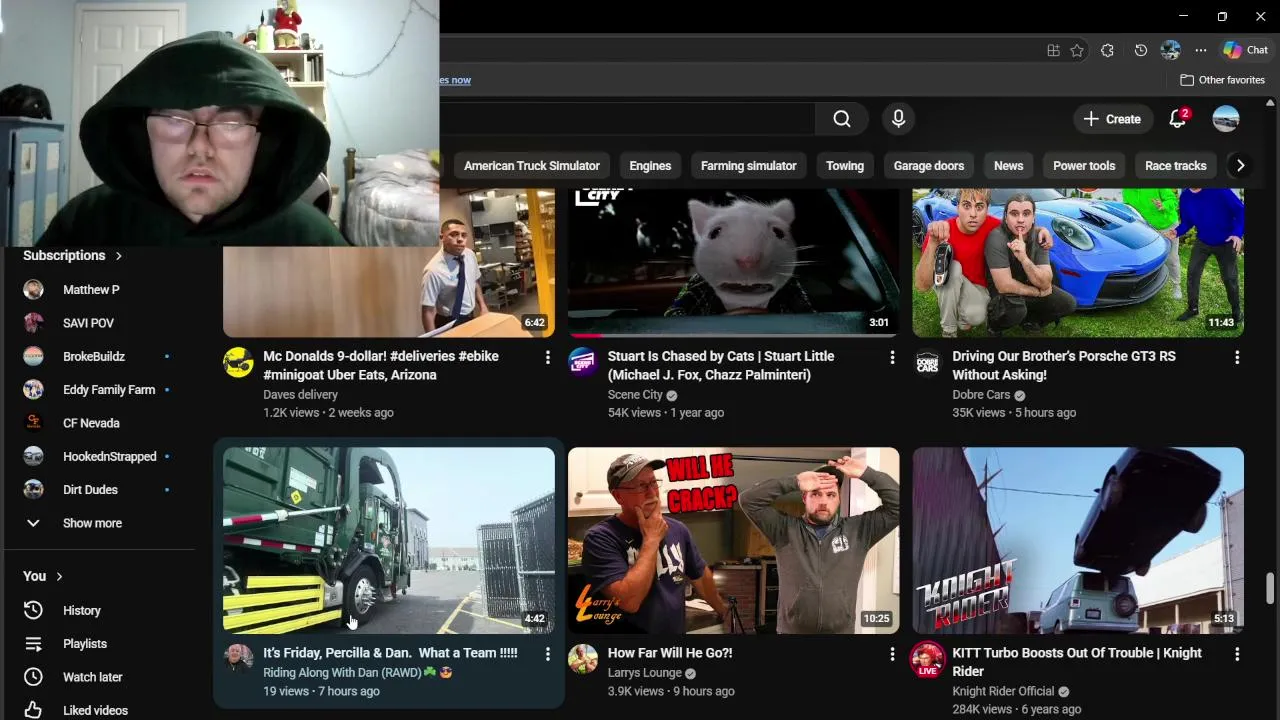Image resolution: width=1280 pixels, height=720 pixels.
Task: Open Knight Rider Official live avatar
Action: 928,660
